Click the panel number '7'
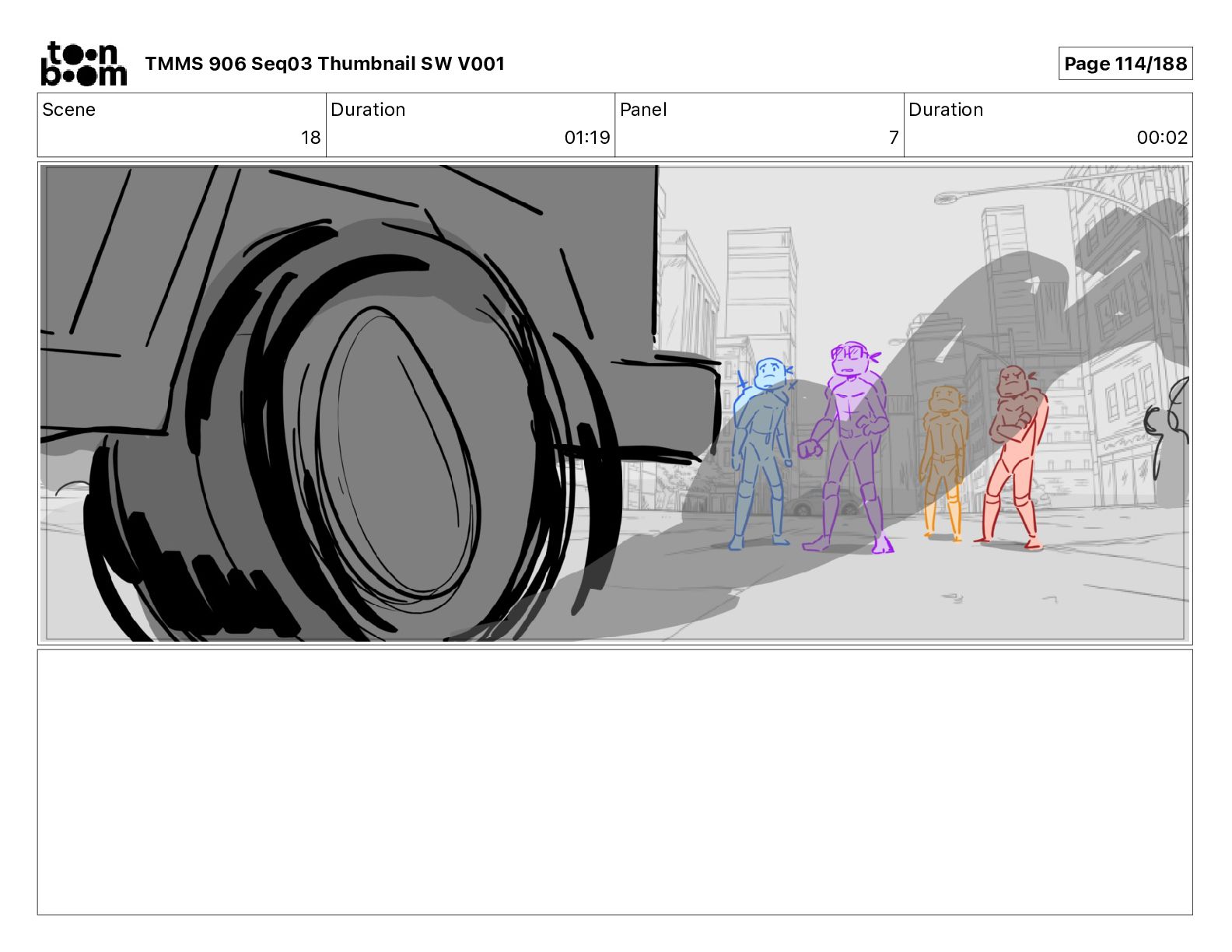Viewport: 1232px width, 952px height. 894,138
